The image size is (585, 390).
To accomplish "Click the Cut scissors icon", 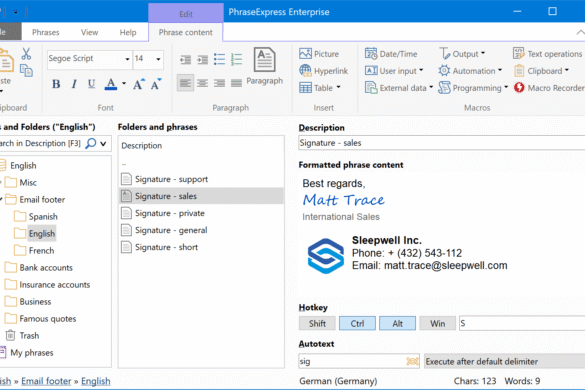I will tap(26, 54).
